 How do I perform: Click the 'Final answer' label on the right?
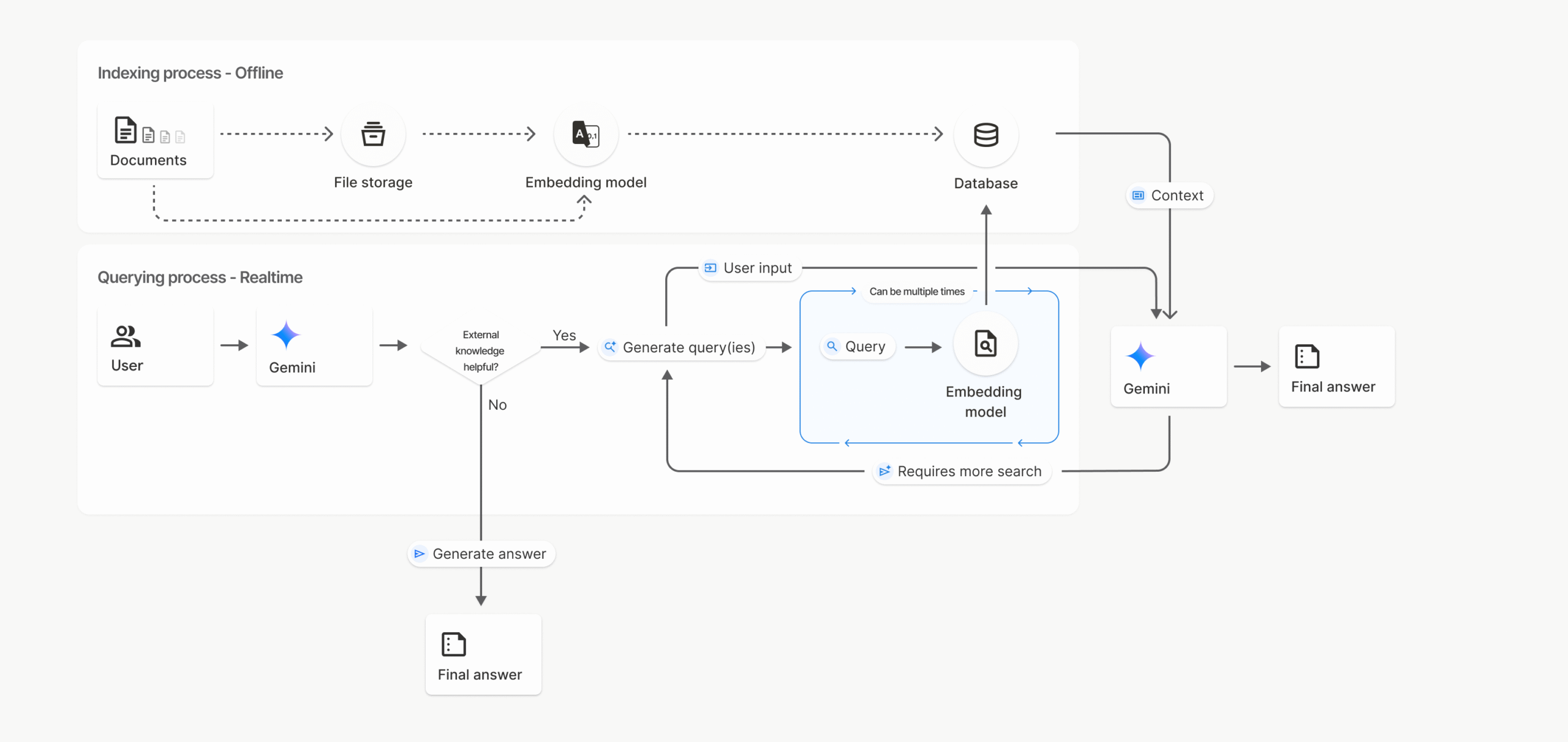[1333, 387]
